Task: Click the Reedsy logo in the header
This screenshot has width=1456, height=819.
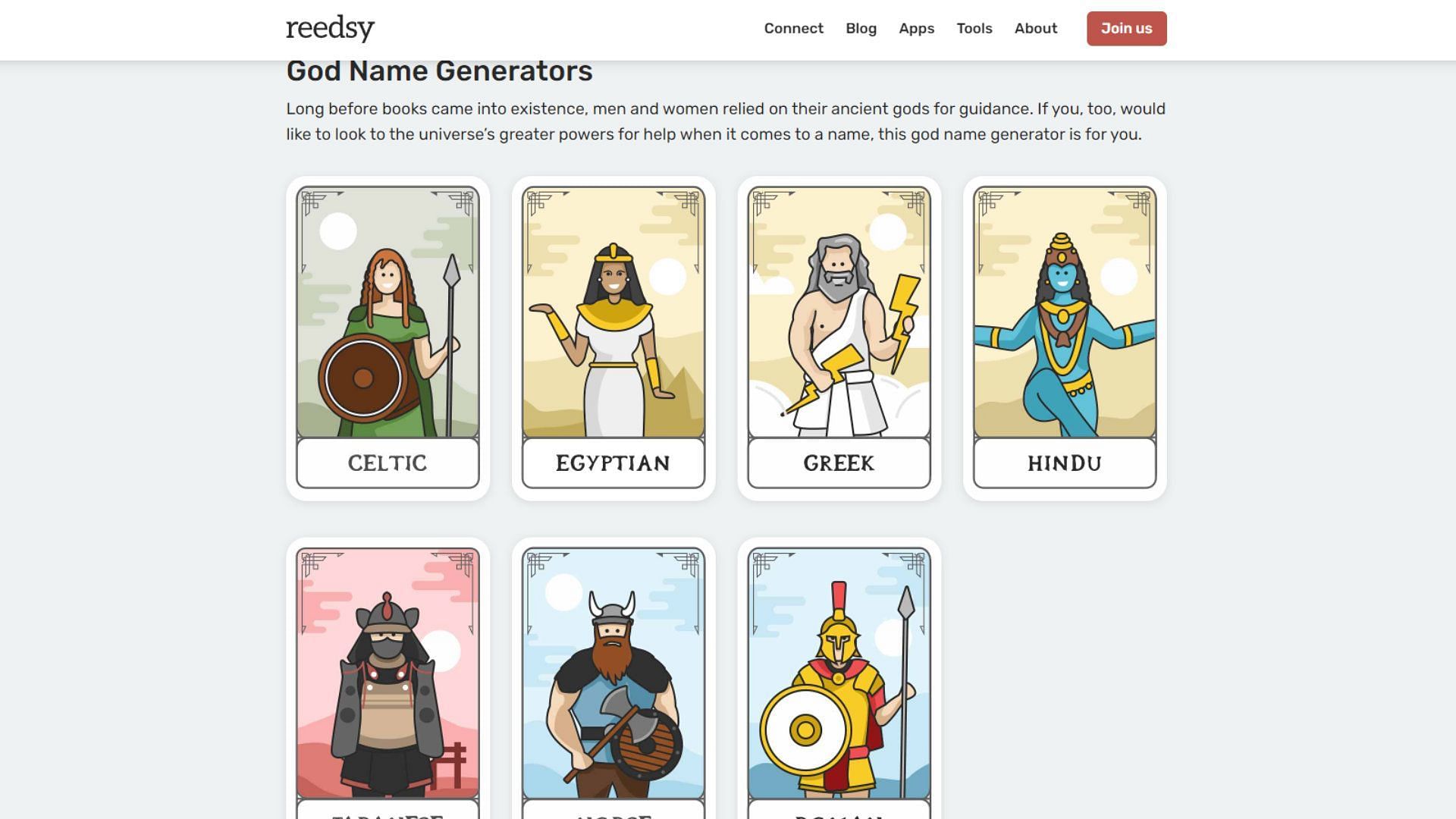Action: point(330,27)
